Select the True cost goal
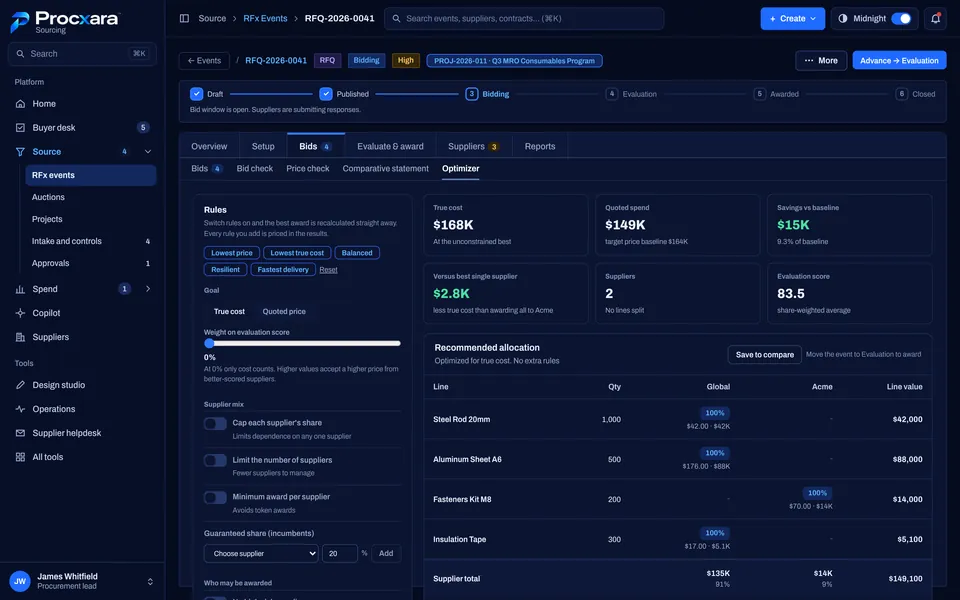The height and width of the screenshot is (600, 960). 229,311
